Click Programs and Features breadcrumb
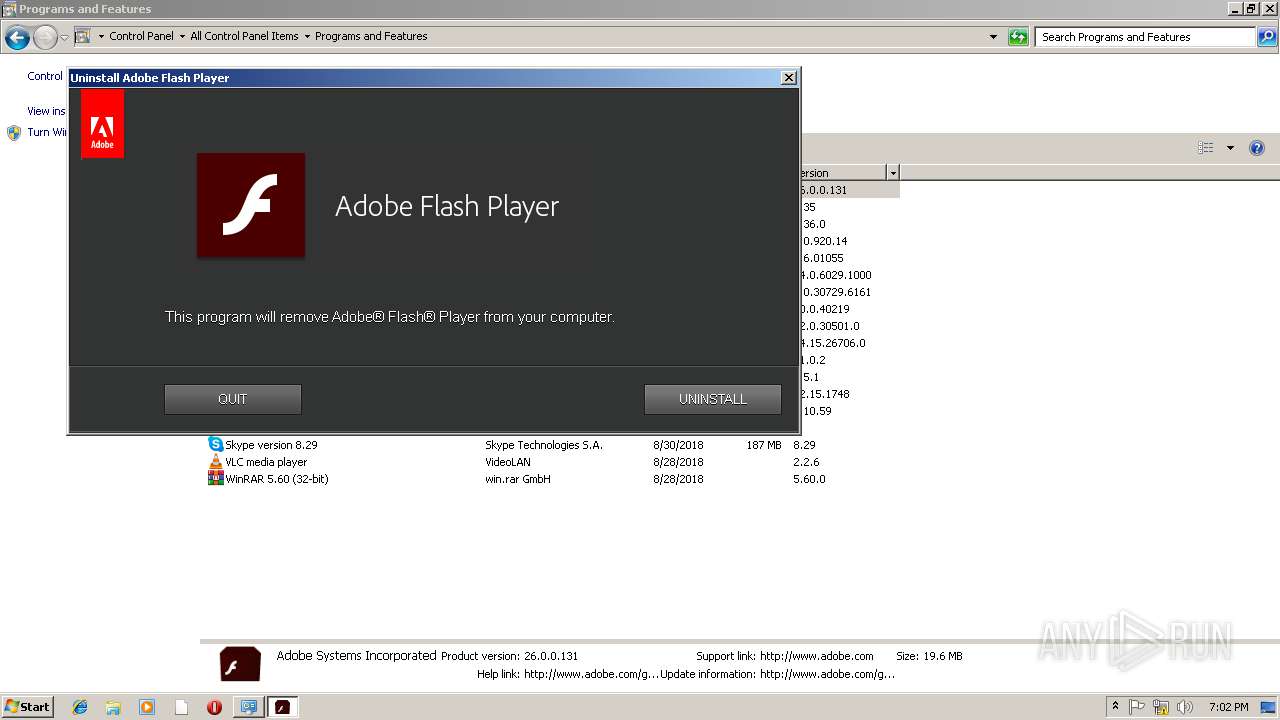1280x720 pixels. coord(371,36)
